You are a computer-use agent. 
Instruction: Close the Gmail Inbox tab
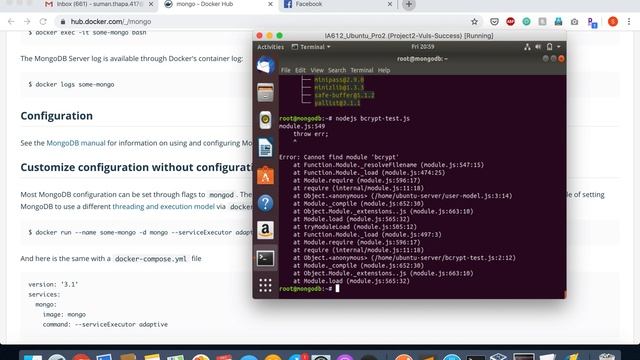pos(151,4)
